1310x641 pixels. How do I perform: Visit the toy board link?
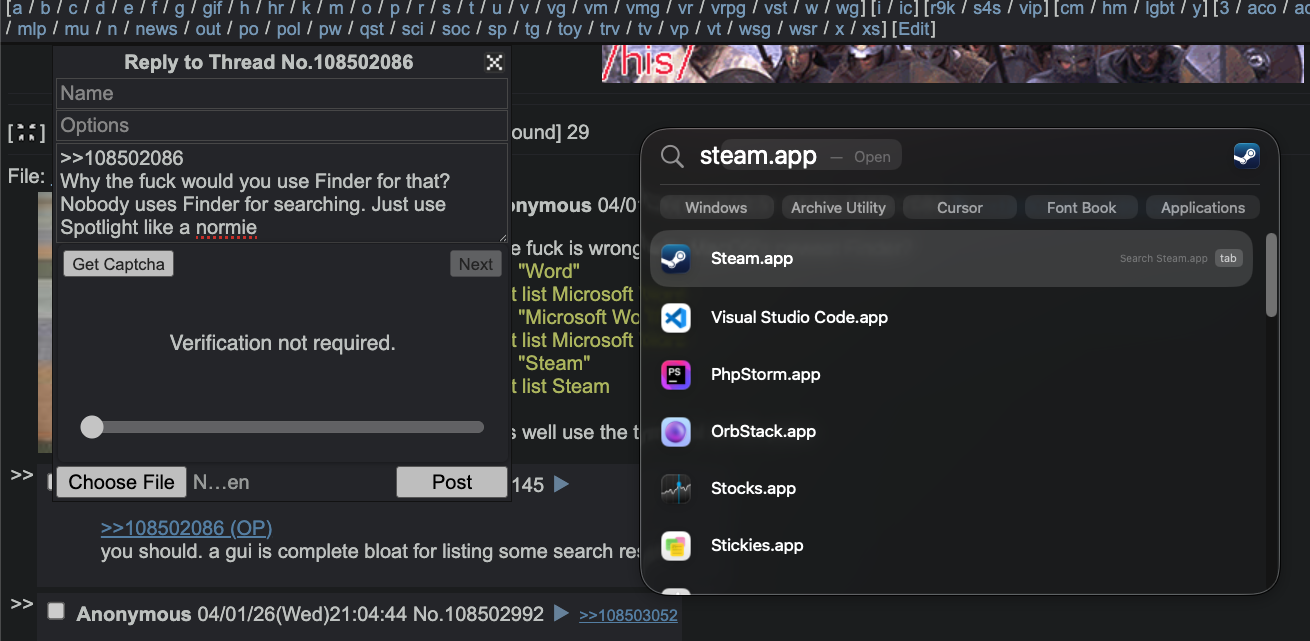tap(570, 29)
